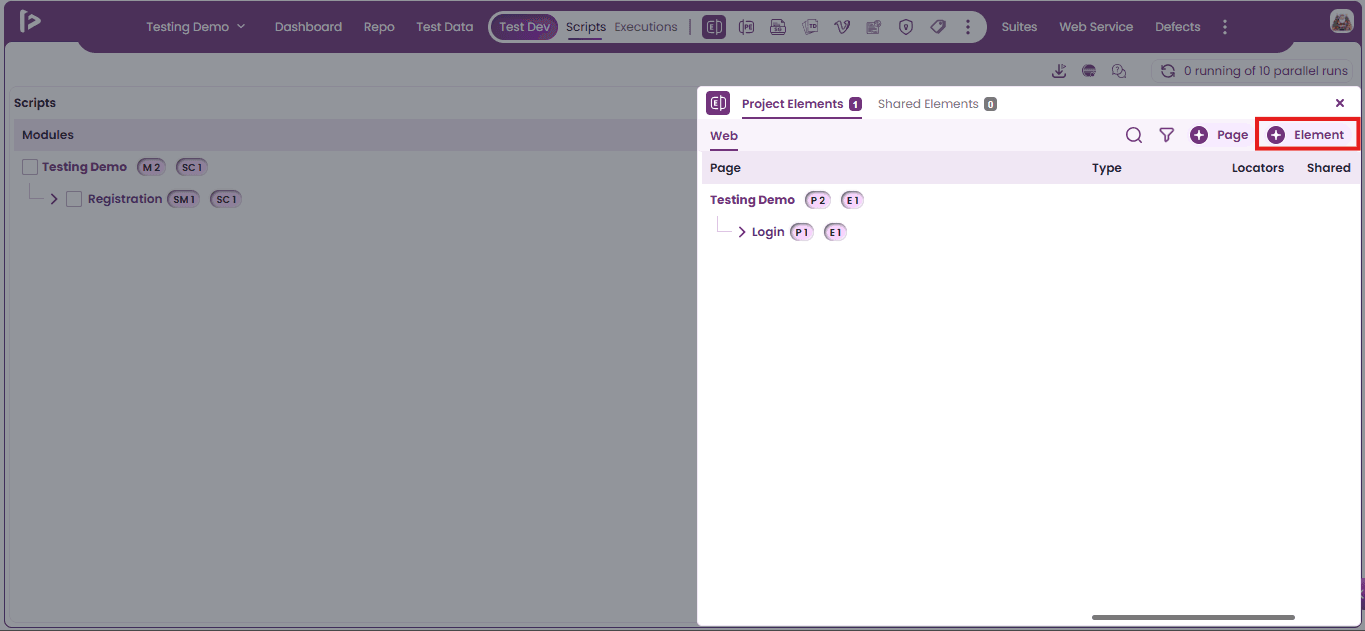
Task: Click the Project Elements panel header icon
Action: (718, 103)
